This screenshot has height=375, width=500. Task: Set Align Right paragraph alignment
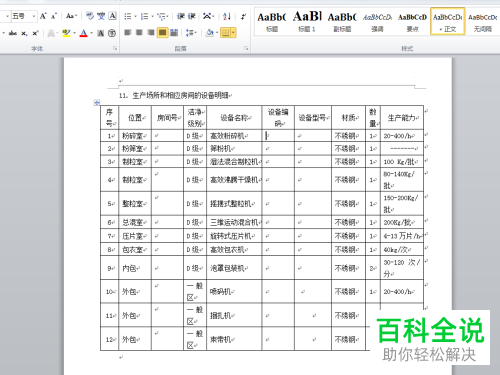[x=151, y=33]
